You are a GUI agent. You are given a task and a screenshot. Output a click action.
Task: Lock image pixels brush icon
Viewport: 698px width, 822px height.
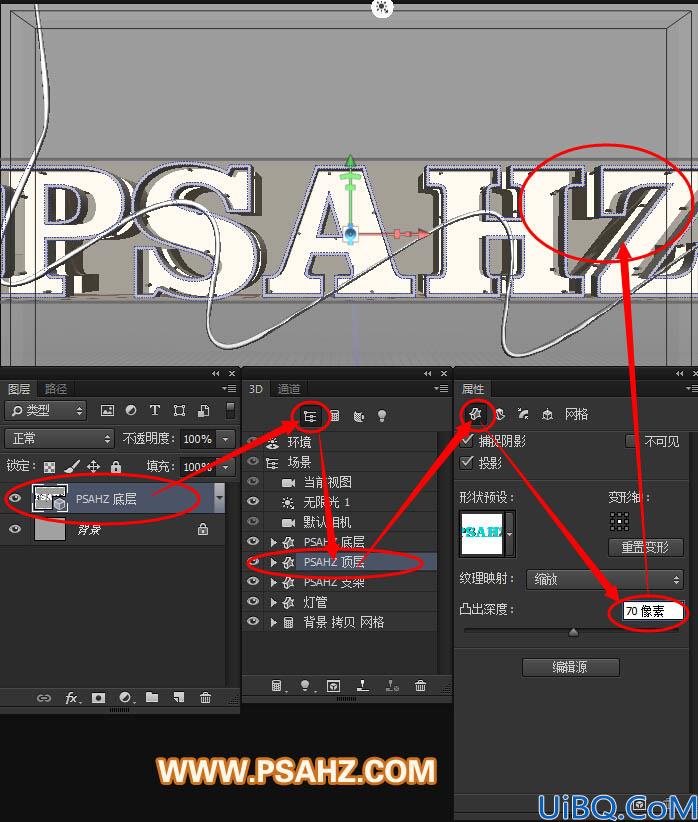pos(72,466)
